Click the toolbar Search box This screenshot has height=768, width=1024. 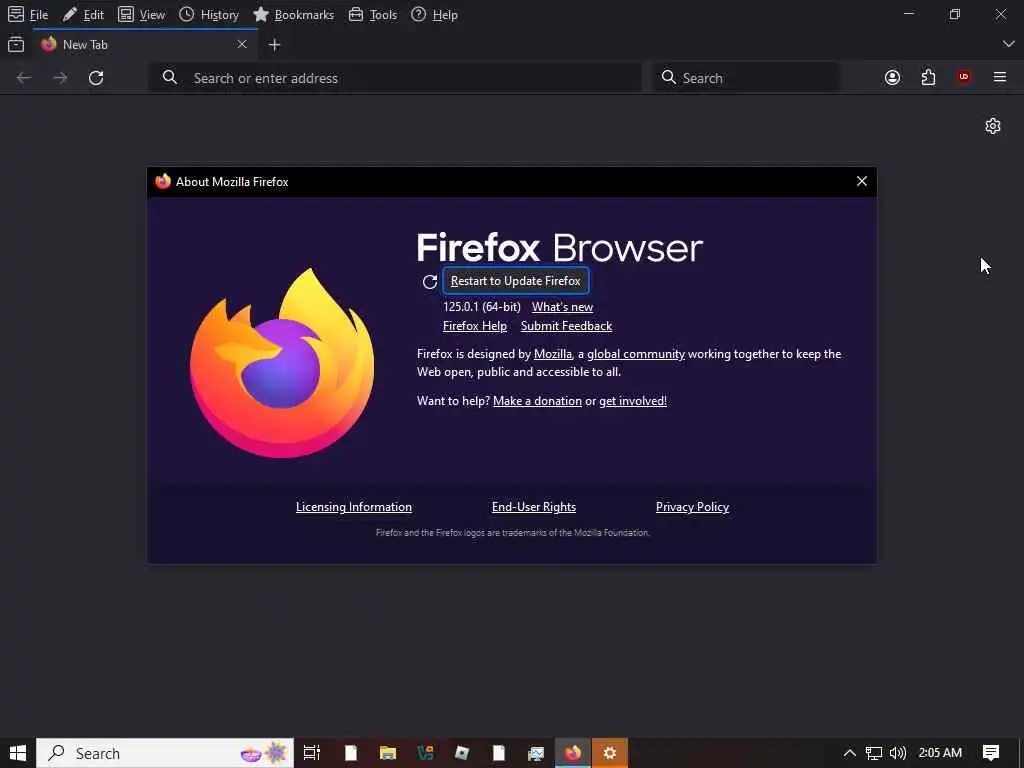[746, 78]
